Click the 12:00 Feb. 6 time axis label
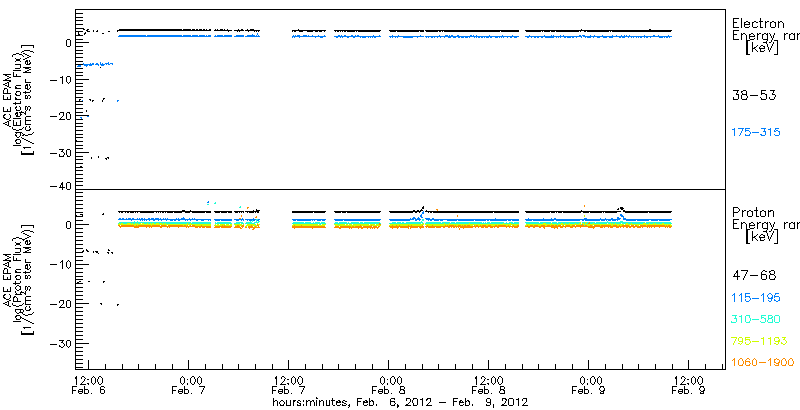This screenshot has height=410, width=800. (x=89, y=385)
